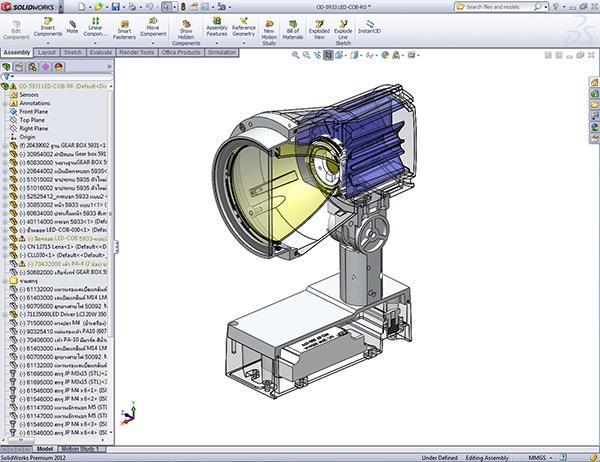Click Reference Geometry icon
Screen dimensions: 600x462
click(244, 27)
